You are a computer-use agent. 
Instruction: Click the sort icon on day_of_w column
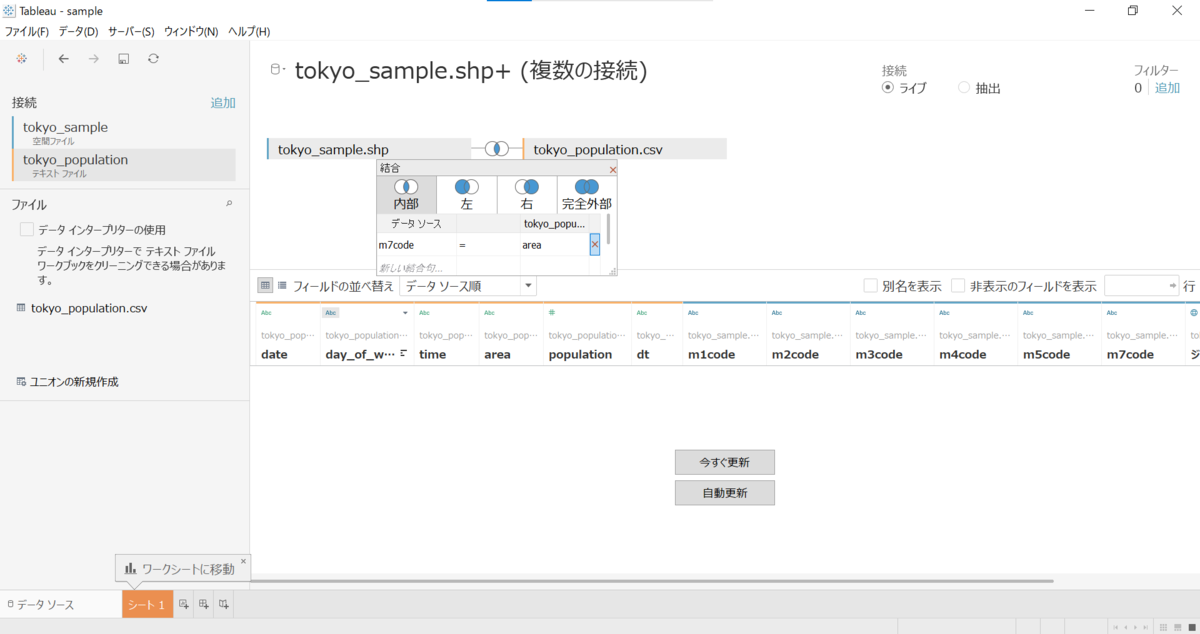tap(403, 354)
